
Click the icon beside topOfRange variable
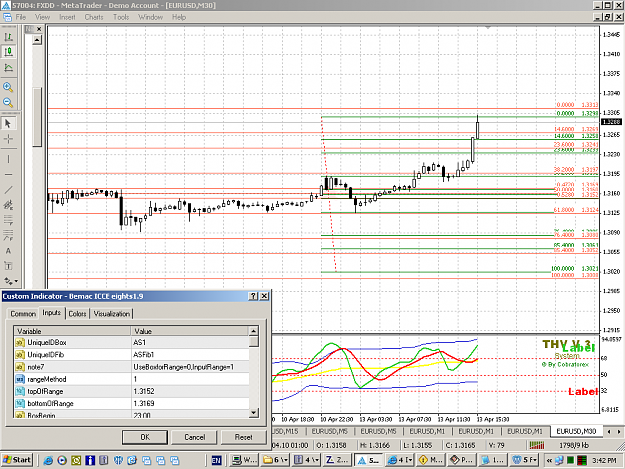[20, 391]
